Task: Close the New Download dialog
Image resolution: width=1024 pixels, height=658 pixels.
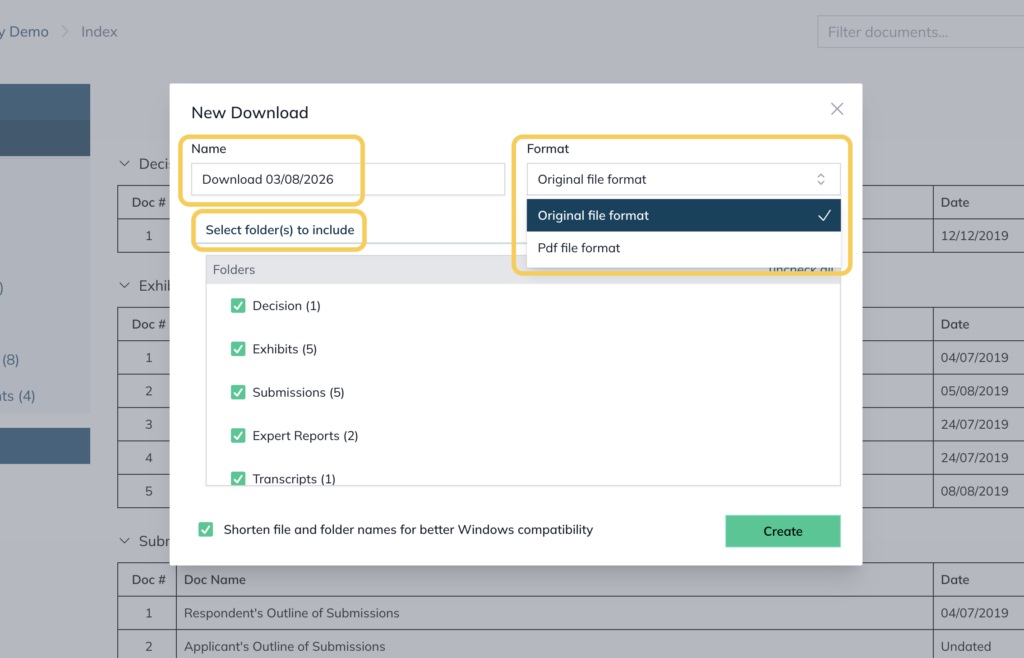Action: pyautogui.click(x=837, y=109)
